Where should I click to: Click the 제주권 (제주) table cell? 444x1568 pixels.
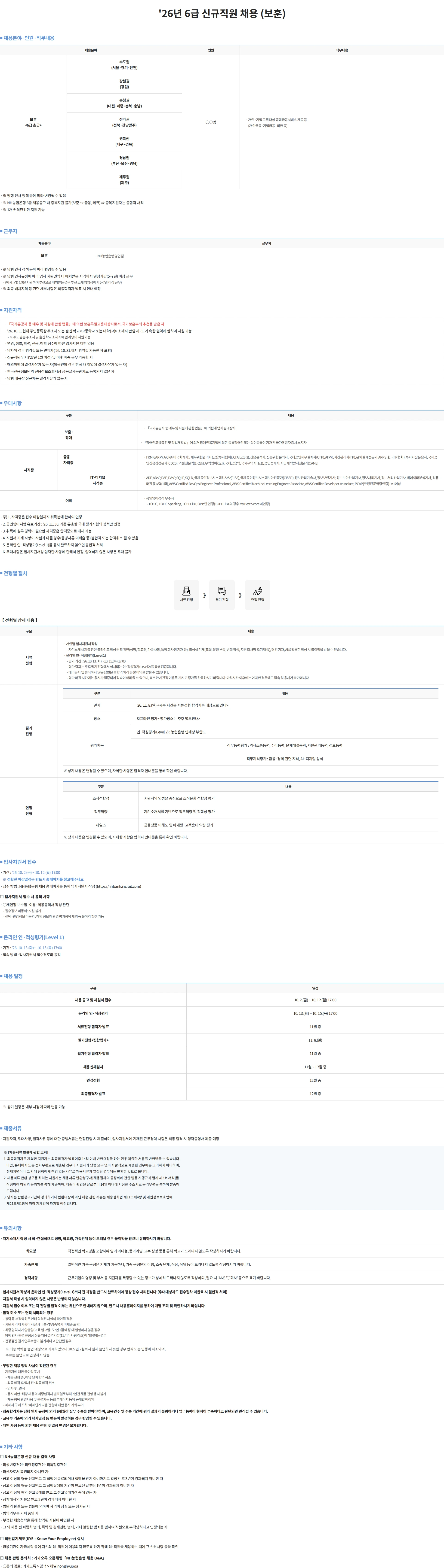coord(124,179)
